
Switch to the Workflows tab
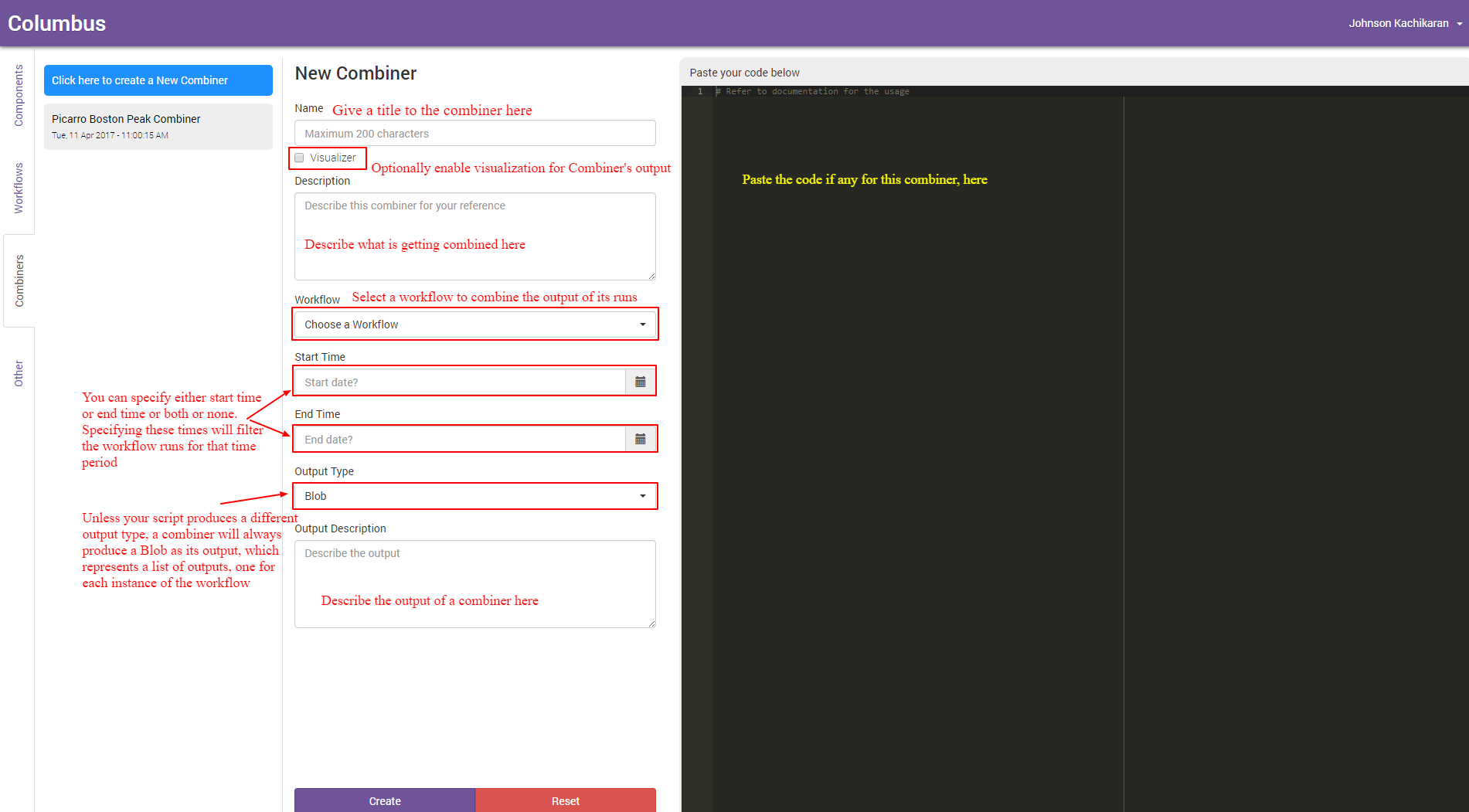tap(19, 188)
